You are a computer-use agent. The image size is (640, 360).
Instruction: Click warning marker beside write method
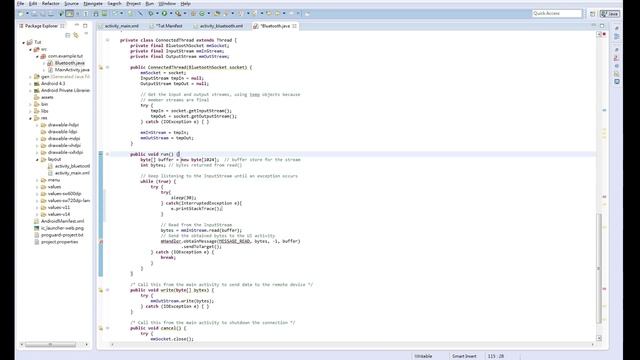coord(100,290)
